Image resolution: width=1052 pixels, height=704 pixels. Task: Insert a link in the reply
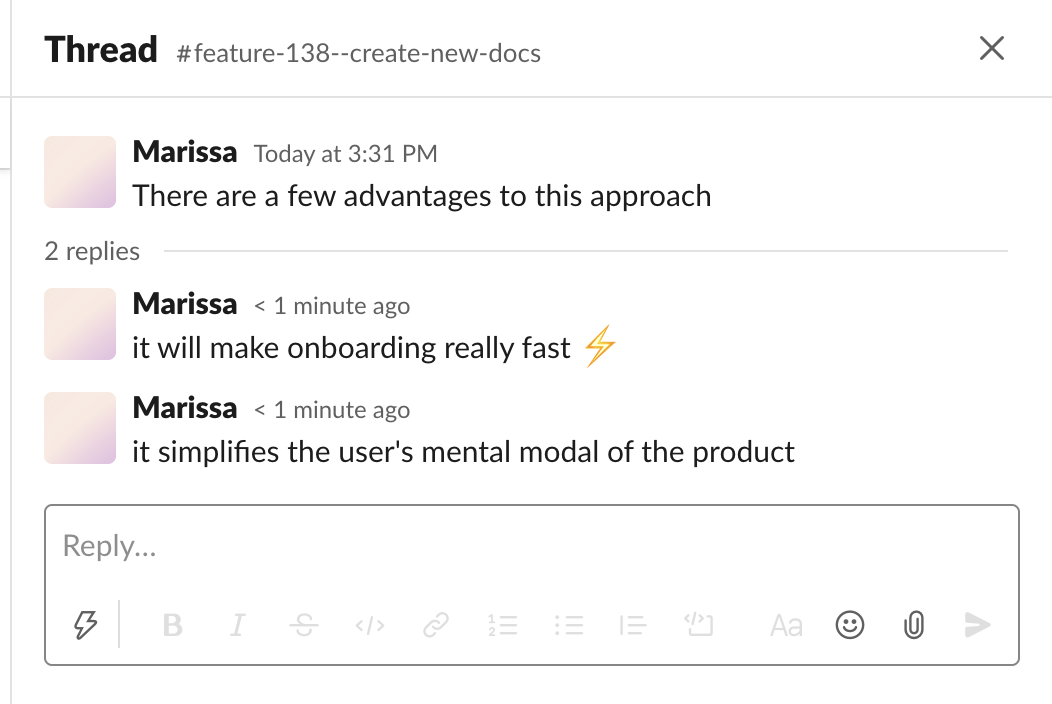click(x=435, y=625)
